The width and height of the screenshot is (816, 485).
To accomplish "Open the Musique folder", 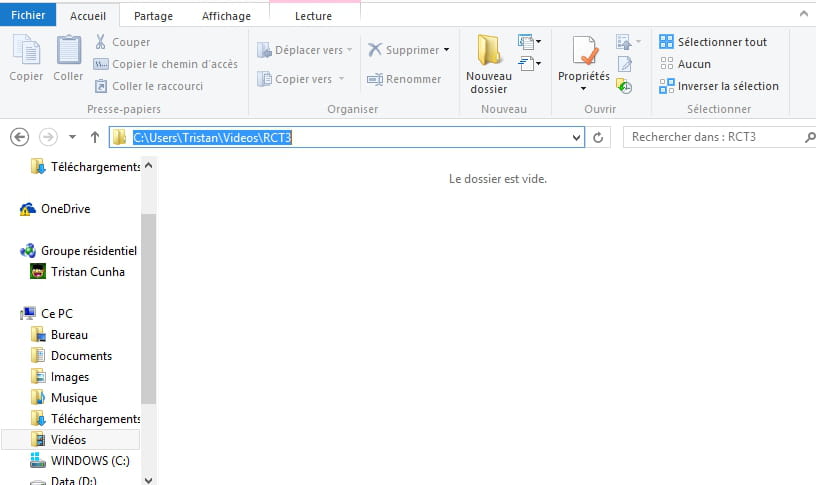I will [x=64, y=398].
